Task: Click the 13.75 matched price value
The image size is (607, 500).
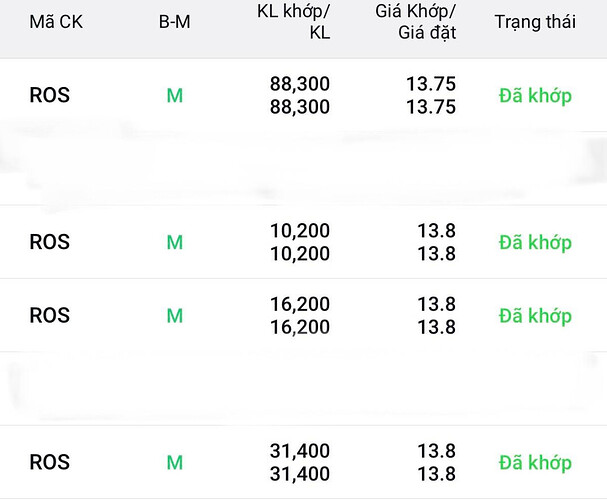Action: point(431,84)
